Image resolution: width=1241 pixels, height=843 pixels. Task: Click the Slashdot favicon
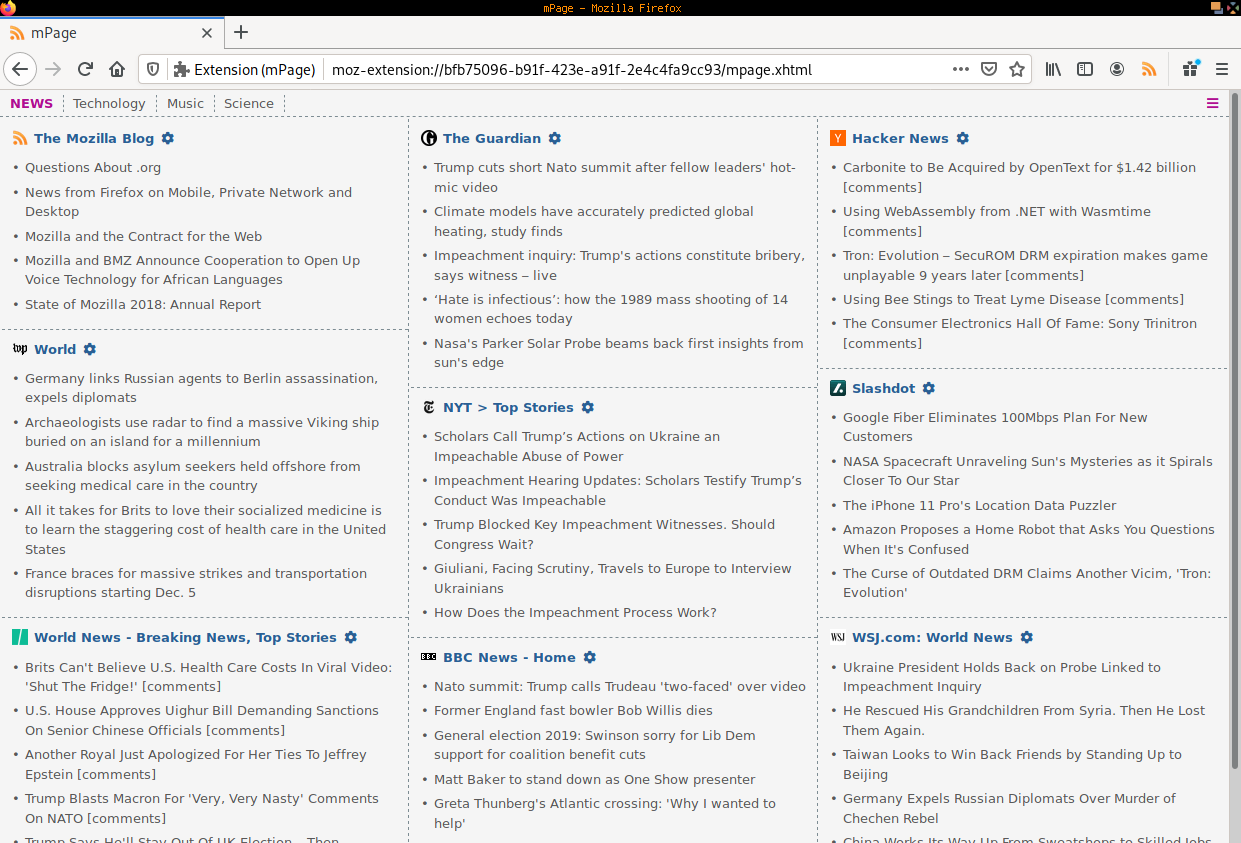838,388
